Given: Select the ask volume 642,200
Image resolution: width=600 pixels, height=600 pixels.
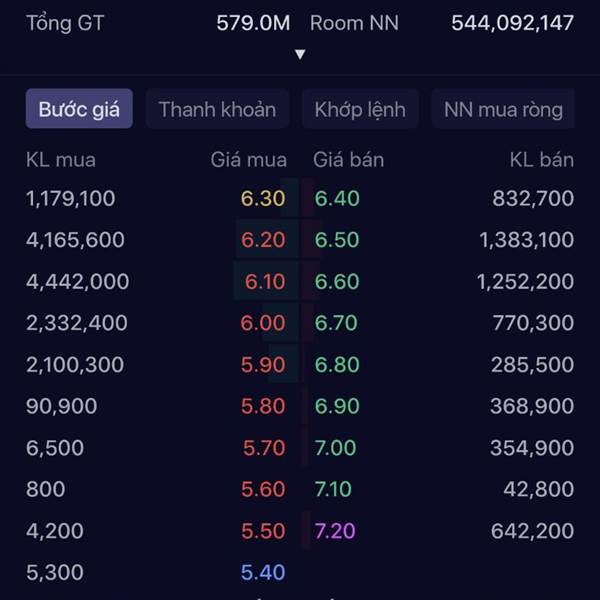Looking at the screenshot, I should 532,531.
